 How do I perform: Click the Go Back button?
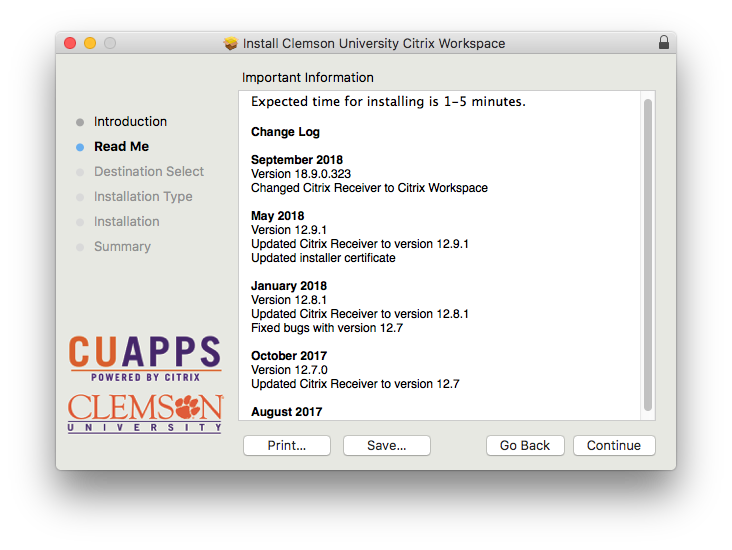pyautogui.click(x=525, y=445)
